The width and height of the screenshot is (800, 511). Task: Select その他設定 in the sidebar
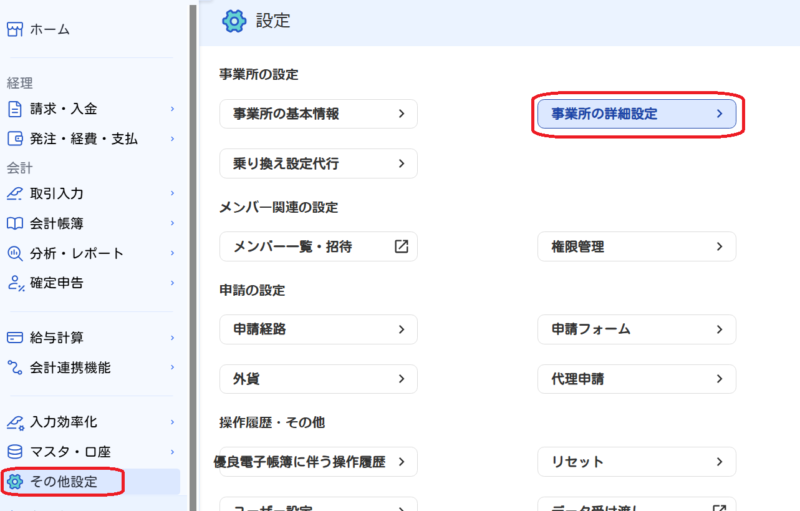[x=64, y=482]
